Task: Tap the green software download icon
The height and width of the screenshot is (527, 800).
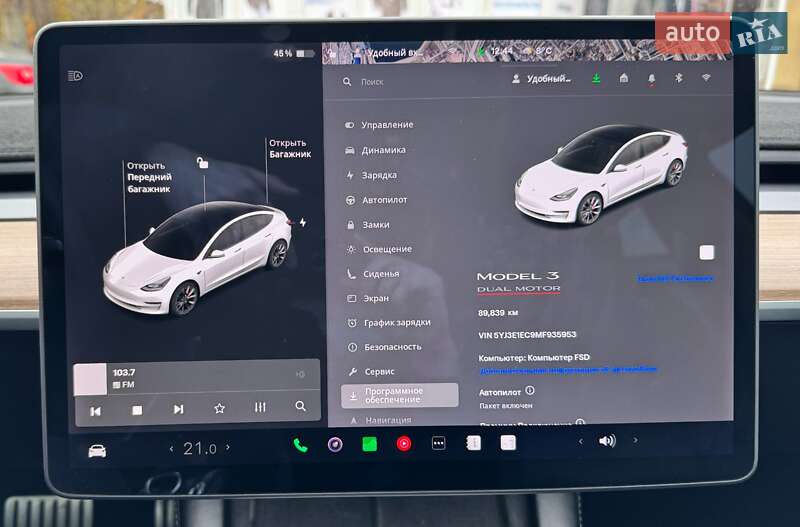Action: tap(596, 79)
